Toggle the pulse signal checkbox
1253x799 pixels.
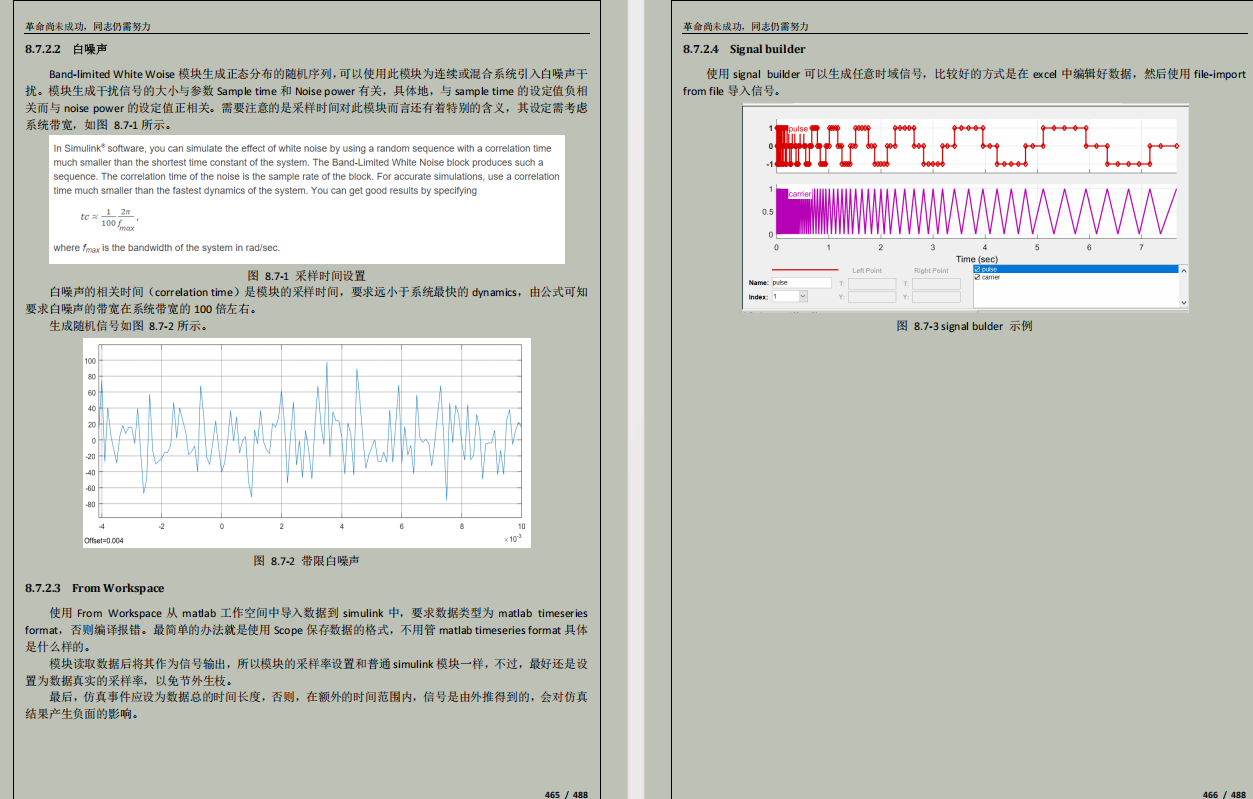977,269
